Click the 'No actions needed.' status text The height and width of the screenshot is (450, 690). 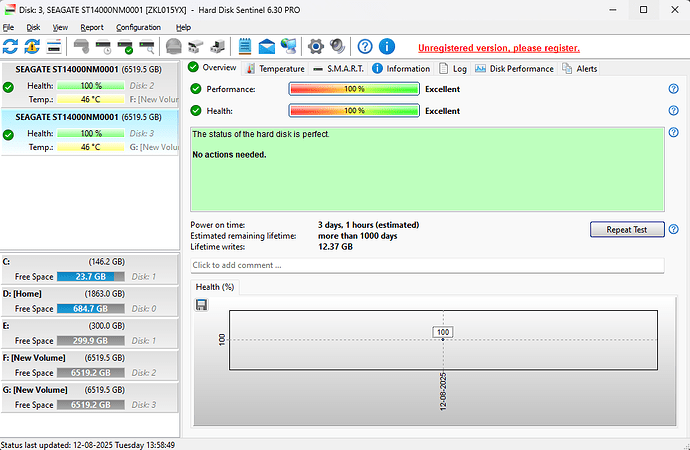(x=229, y=155)
